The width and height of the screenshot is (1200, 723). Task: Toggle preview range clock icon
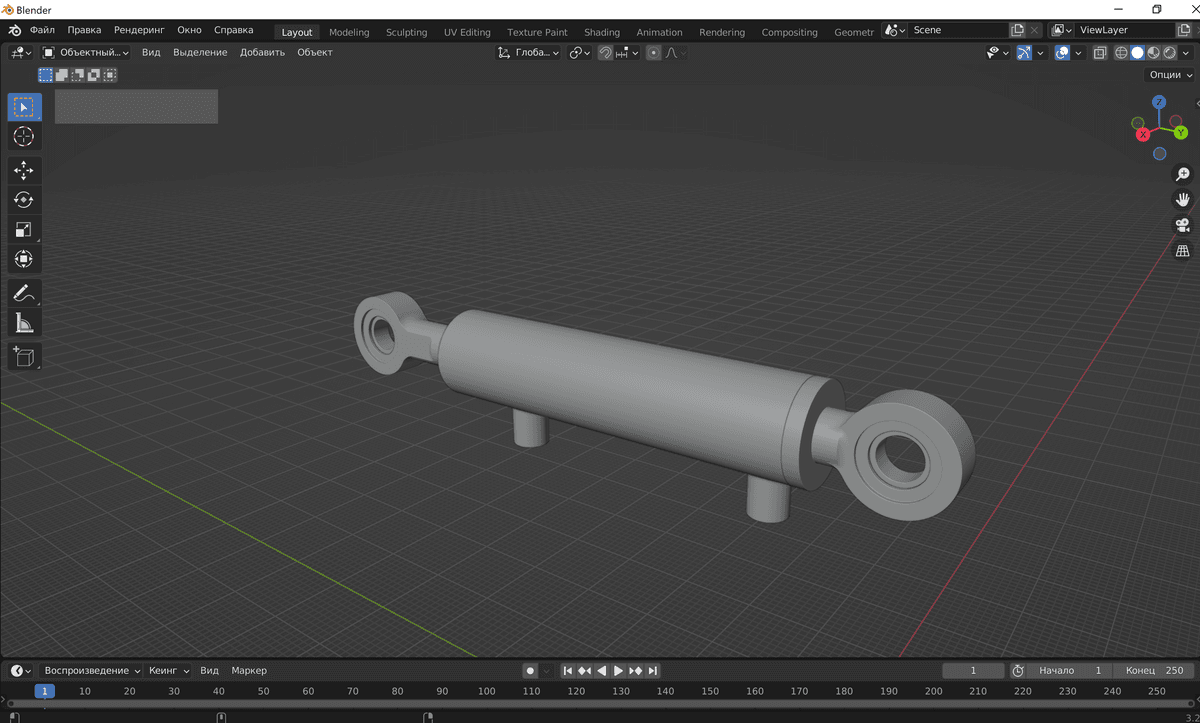tap(1018, 670)
